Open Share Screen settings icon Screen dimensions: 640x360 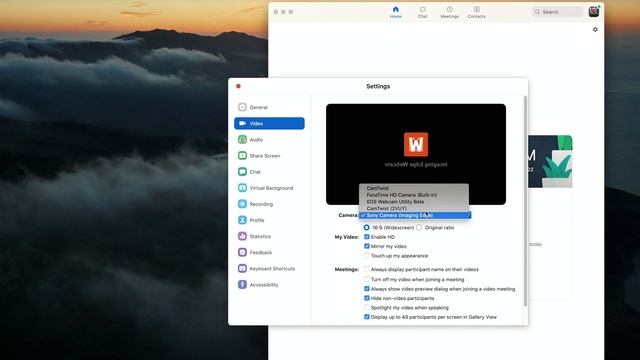(x=242, y=156)
